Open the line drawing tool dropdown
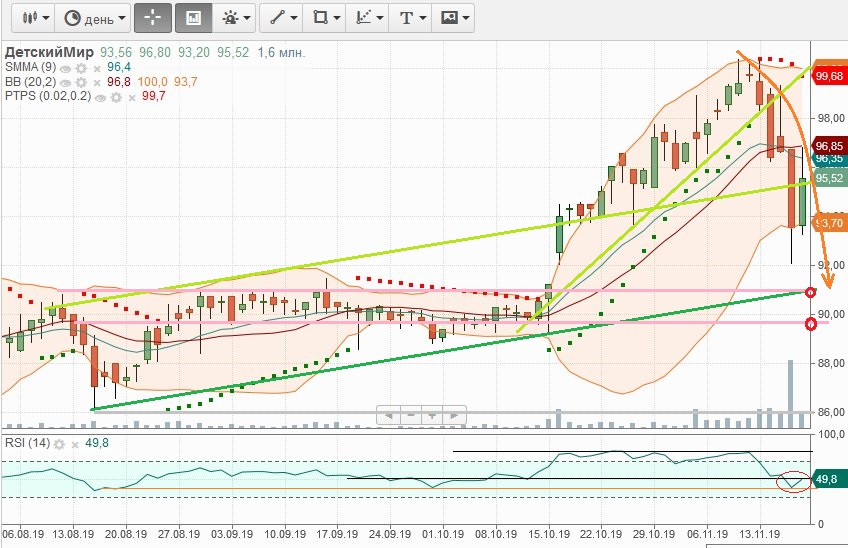The width and height of the screenshot is (848, 548). click(x=282, y=18)
